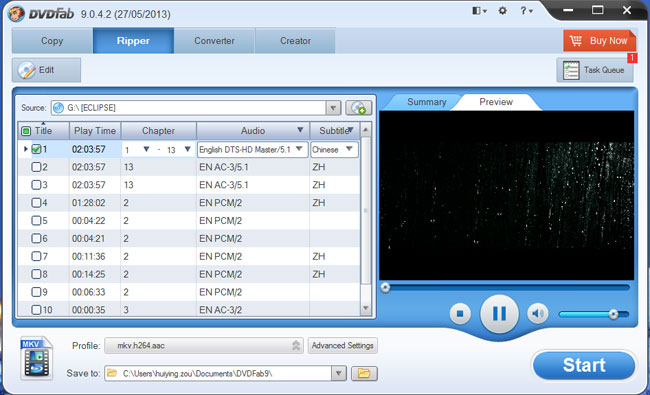Open the help question mark menu
The width and height of the screenshot is (650, 395).
click(x=526, y=11)
